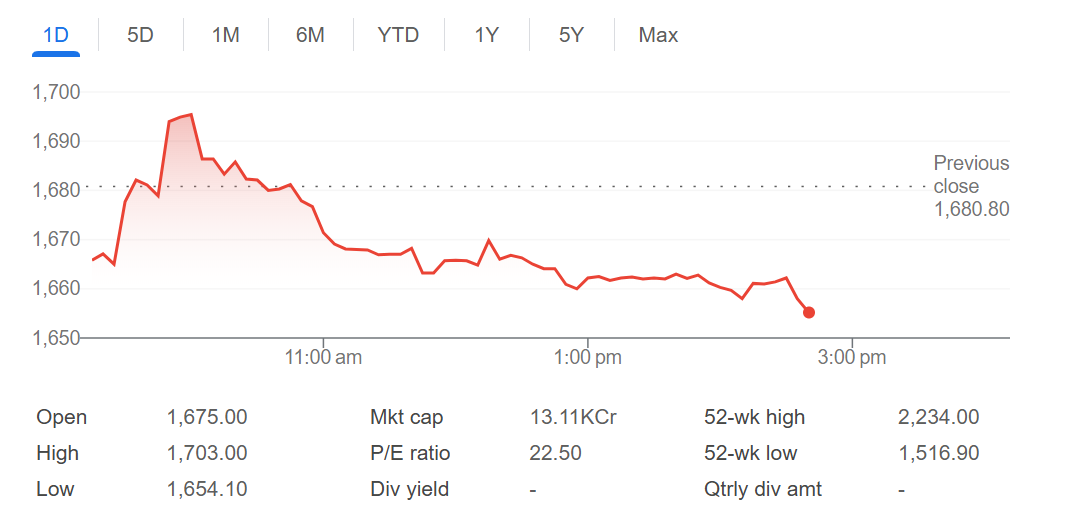The width and height of the screenshot is (1065, 526).
Task: Click the P/E ratio value 22.50
Action: (x=556, y=453)
